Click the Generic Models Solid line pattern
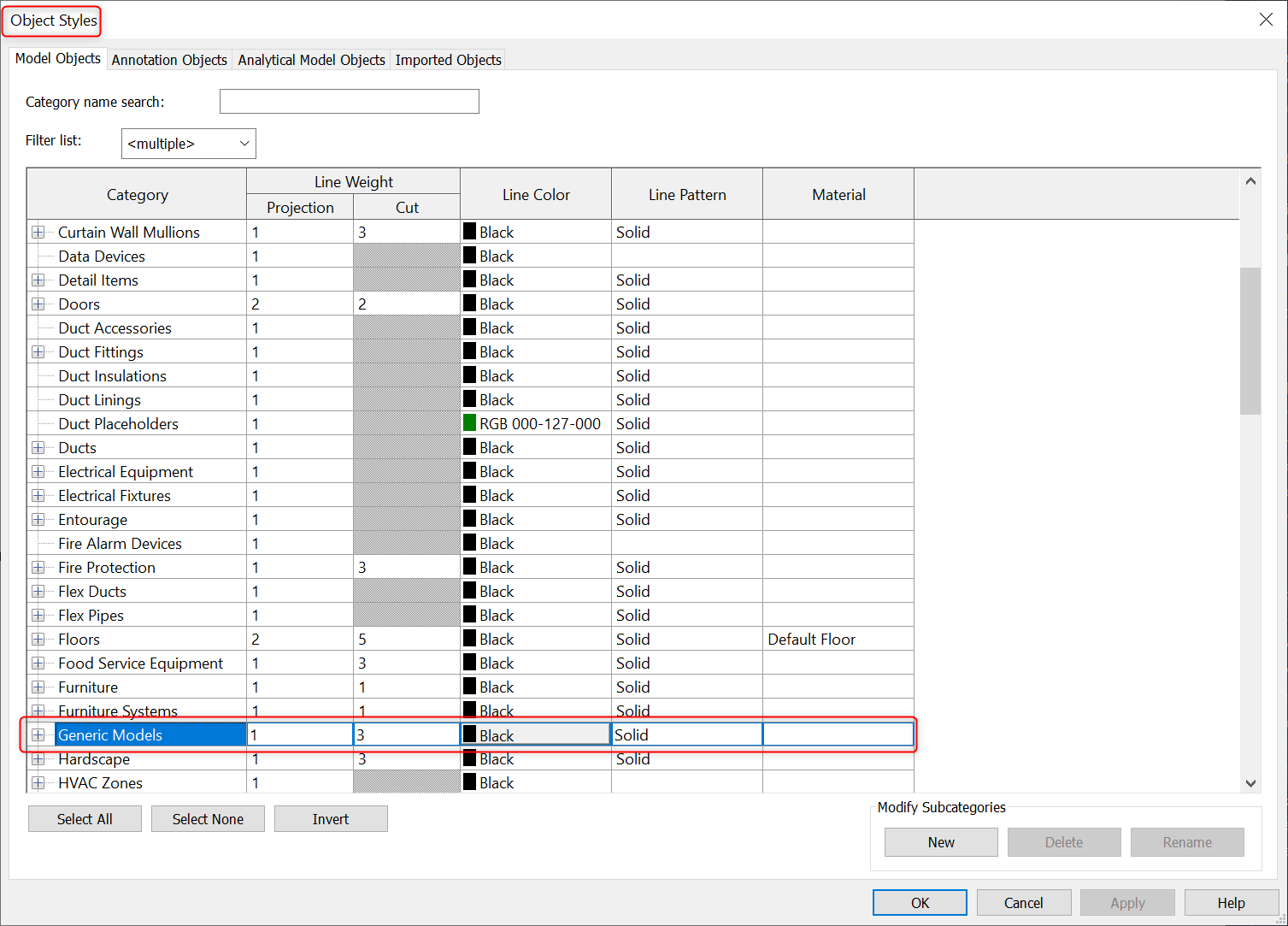 pyautogui.click(x=687, y=735)
